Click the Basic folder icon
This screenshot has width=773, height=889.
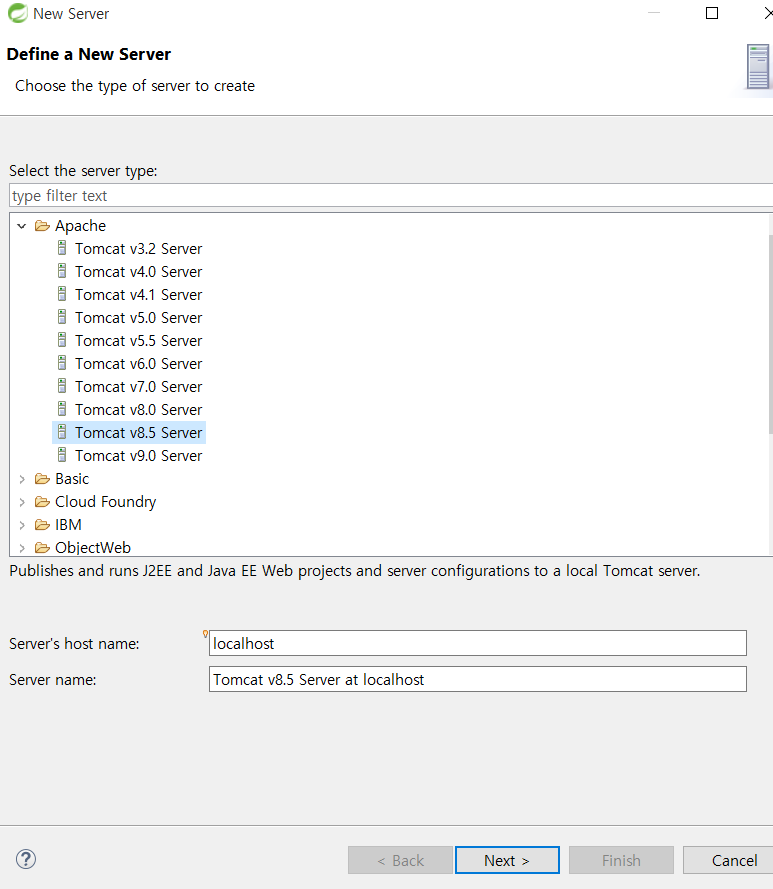[42, 479]
